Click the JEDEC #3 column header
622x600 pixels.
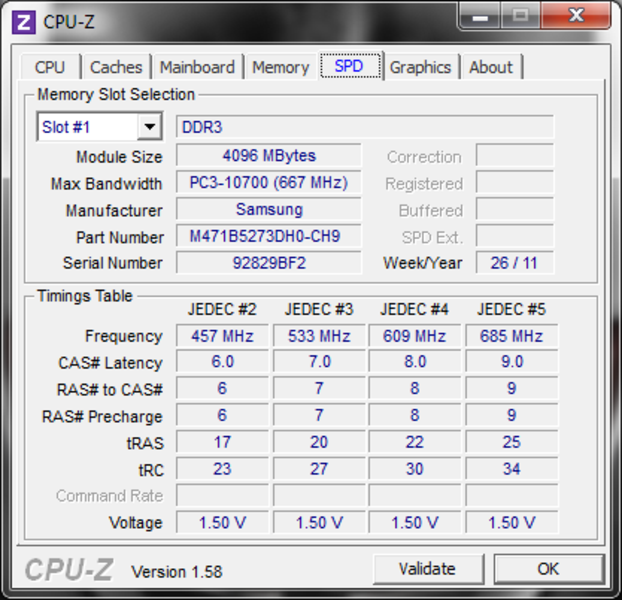pyautogui.click(x=319, y=309)
